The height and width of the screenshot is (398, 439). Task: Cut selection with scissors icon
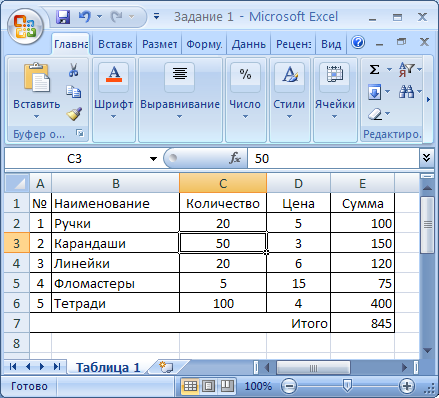[x=73, y=70]
